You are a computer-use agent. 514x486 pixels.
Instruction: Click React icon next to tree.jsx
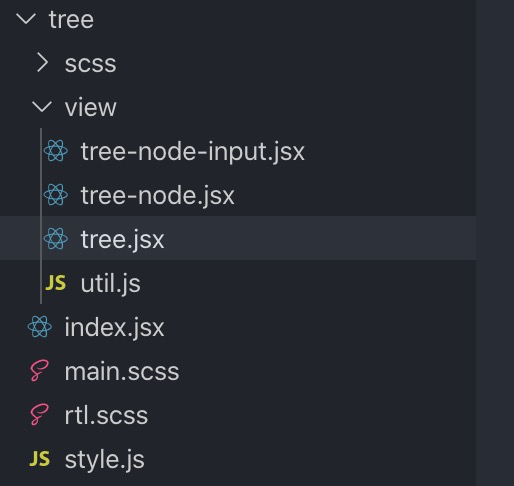(56, 239)
